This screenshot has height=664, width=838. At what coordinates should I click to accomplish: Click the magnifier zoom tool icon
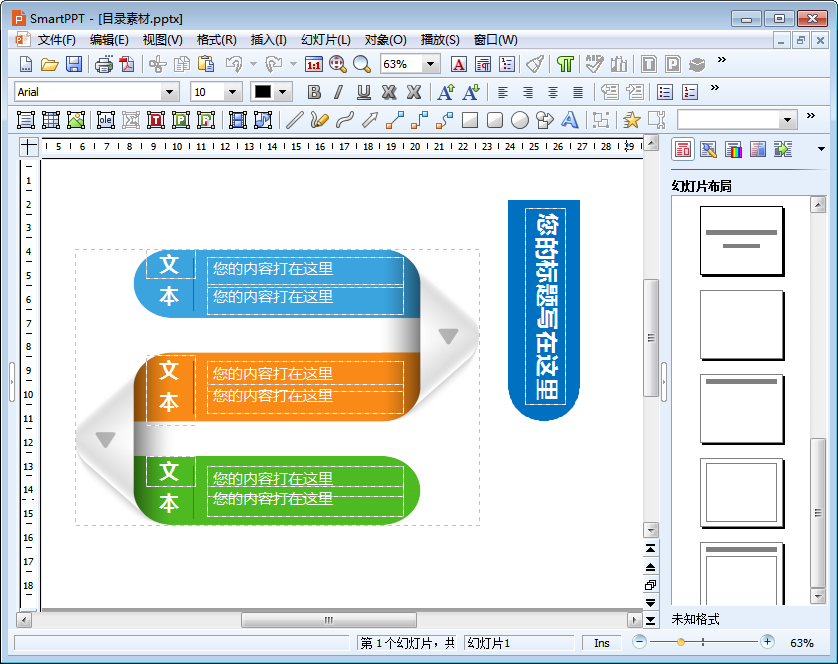click(361, 64)
